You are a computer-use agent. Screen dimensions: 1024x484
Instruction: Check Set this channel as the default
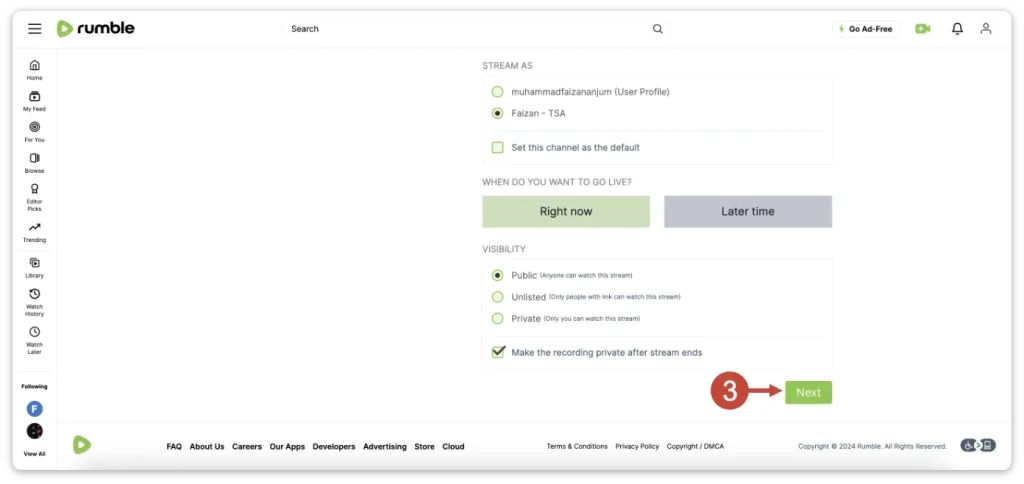tap(498, 147)
